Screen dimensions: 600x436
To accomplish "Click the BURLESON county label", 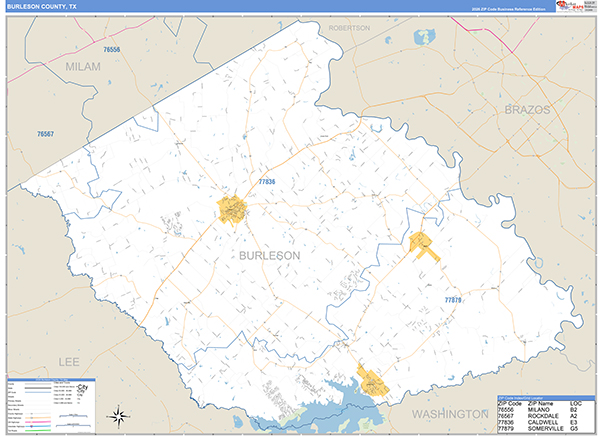I will 270,256.
